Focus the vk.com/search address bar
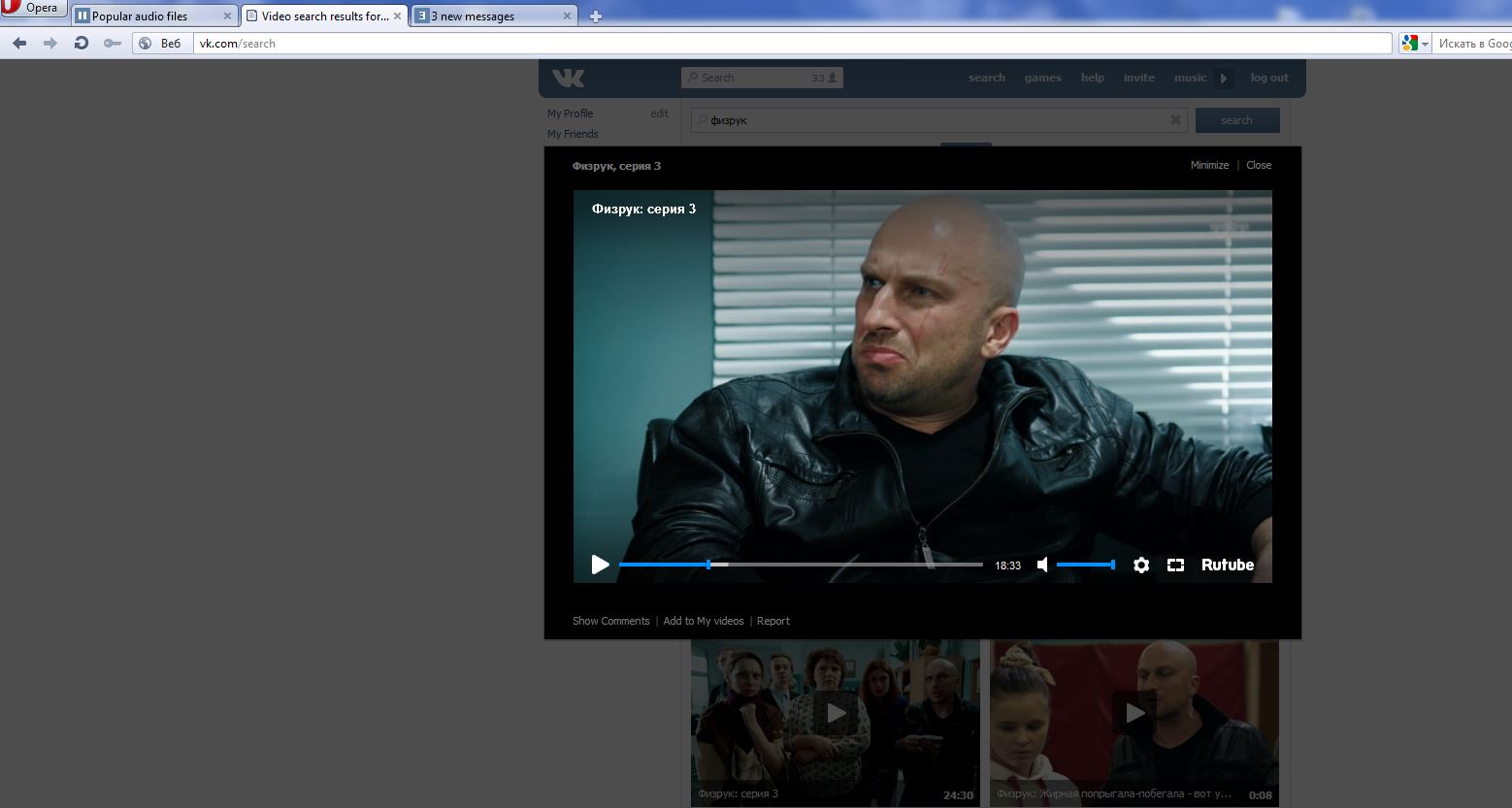This screenshot has width=1512, height=808. click(x=792, y=44)
